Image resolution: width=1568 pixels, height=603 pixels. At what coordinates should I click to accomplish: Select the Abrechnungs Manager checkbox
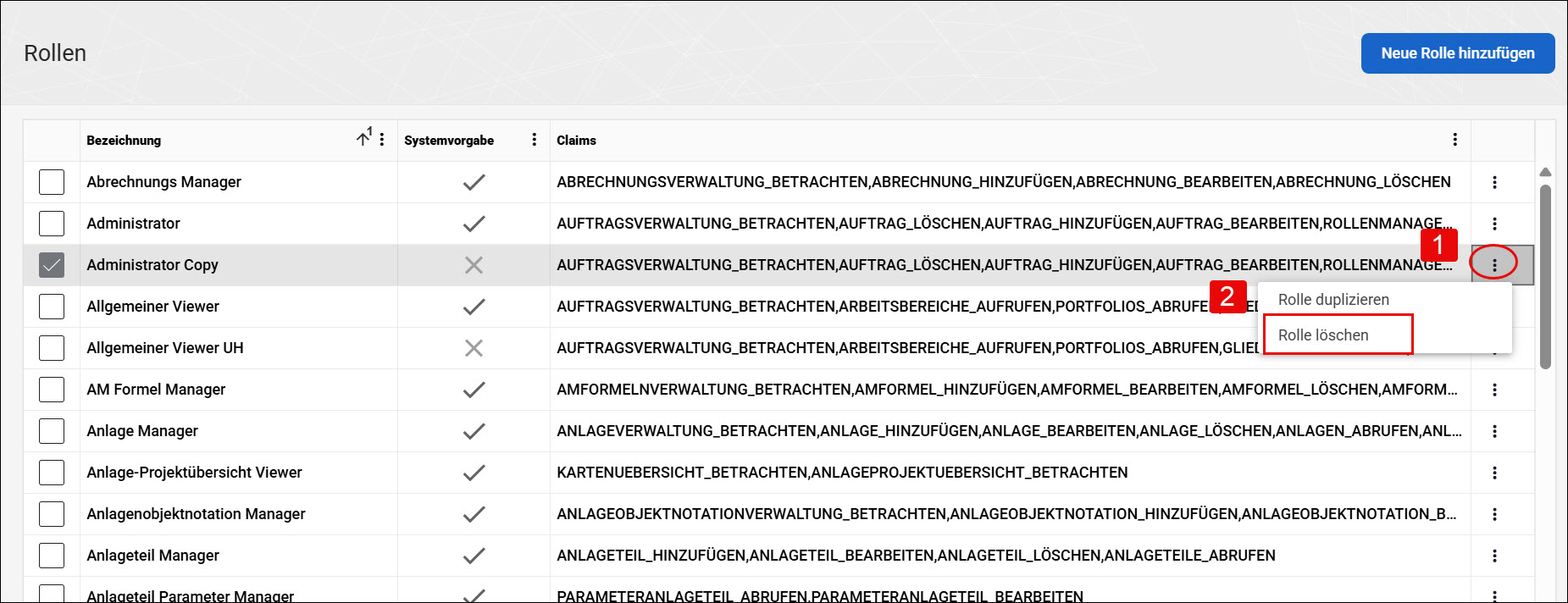(52, 182)
